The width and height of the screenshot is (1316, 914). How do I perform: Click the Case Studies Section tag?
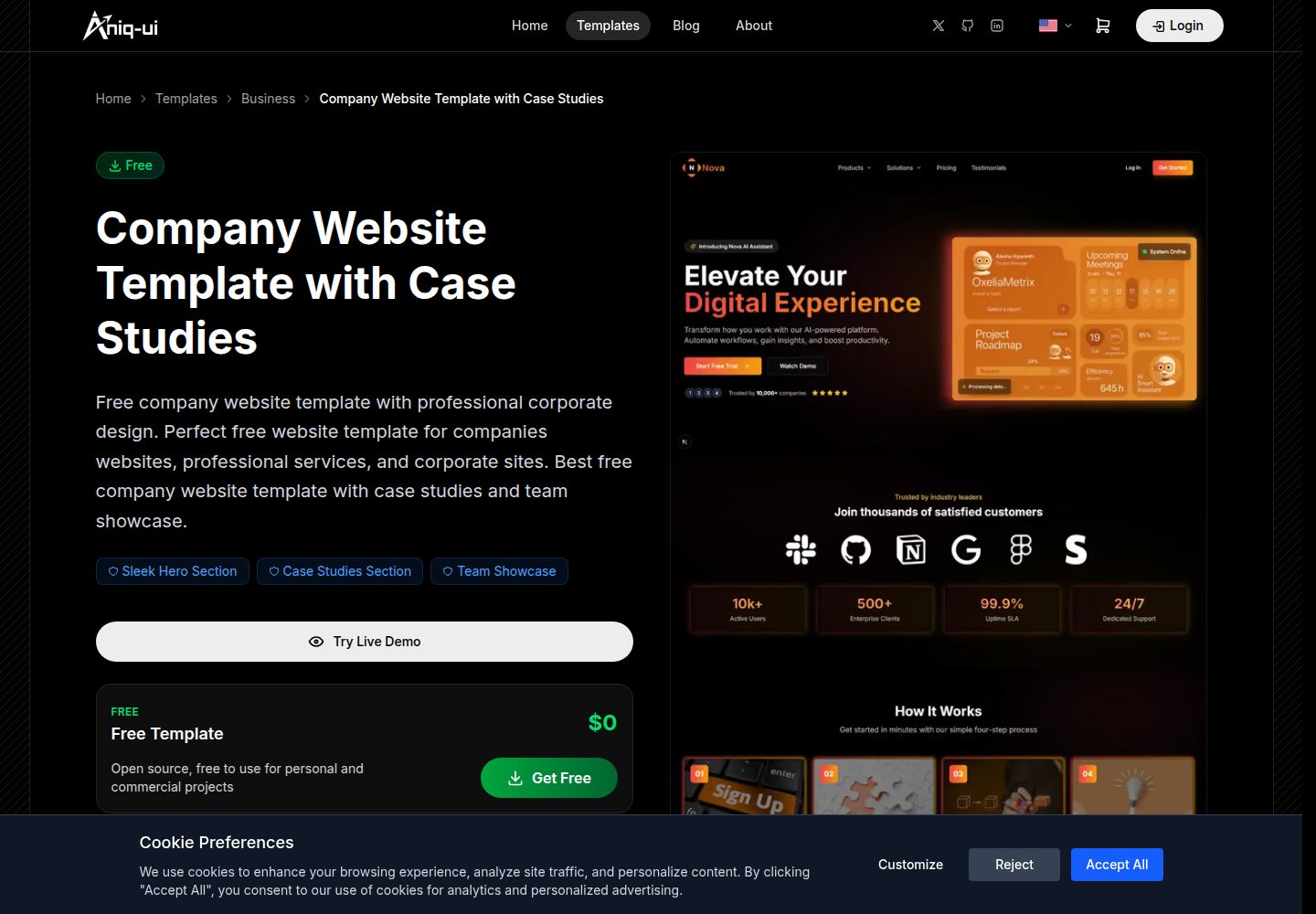tap(340, 571)
